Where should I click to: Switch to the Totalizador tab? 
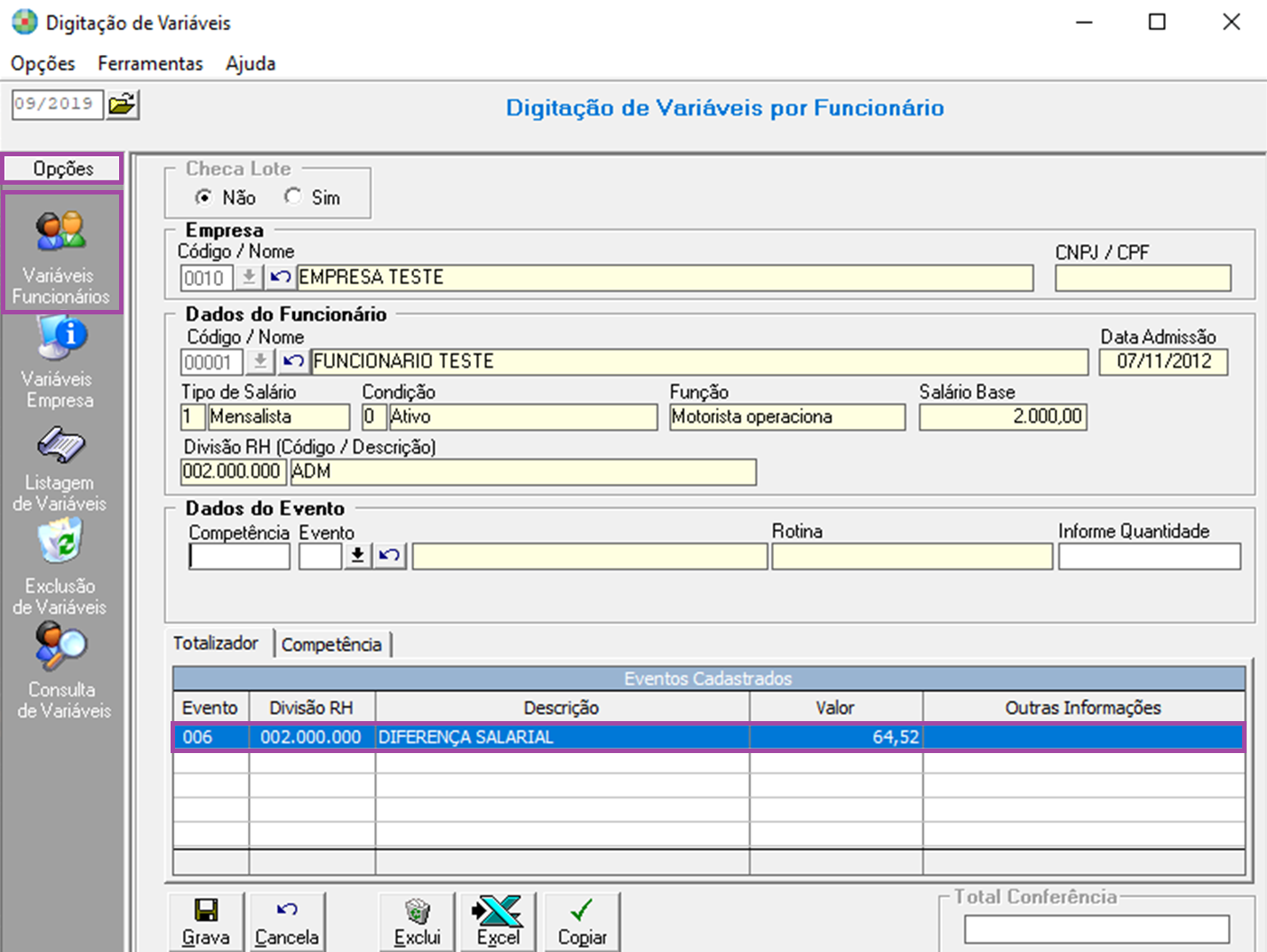tap(216, 643)
